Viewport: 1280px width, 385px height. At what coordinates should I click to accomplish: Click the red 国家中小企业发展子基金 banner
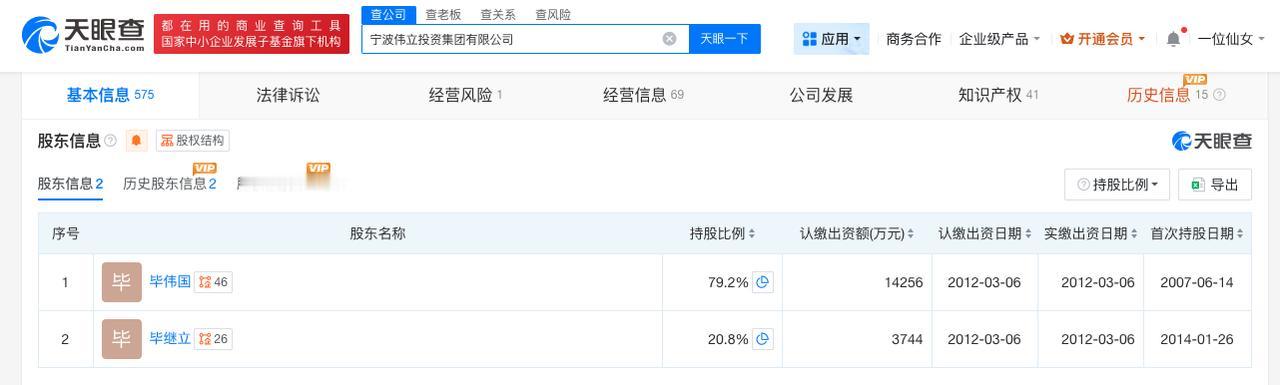tap(251, 34)
